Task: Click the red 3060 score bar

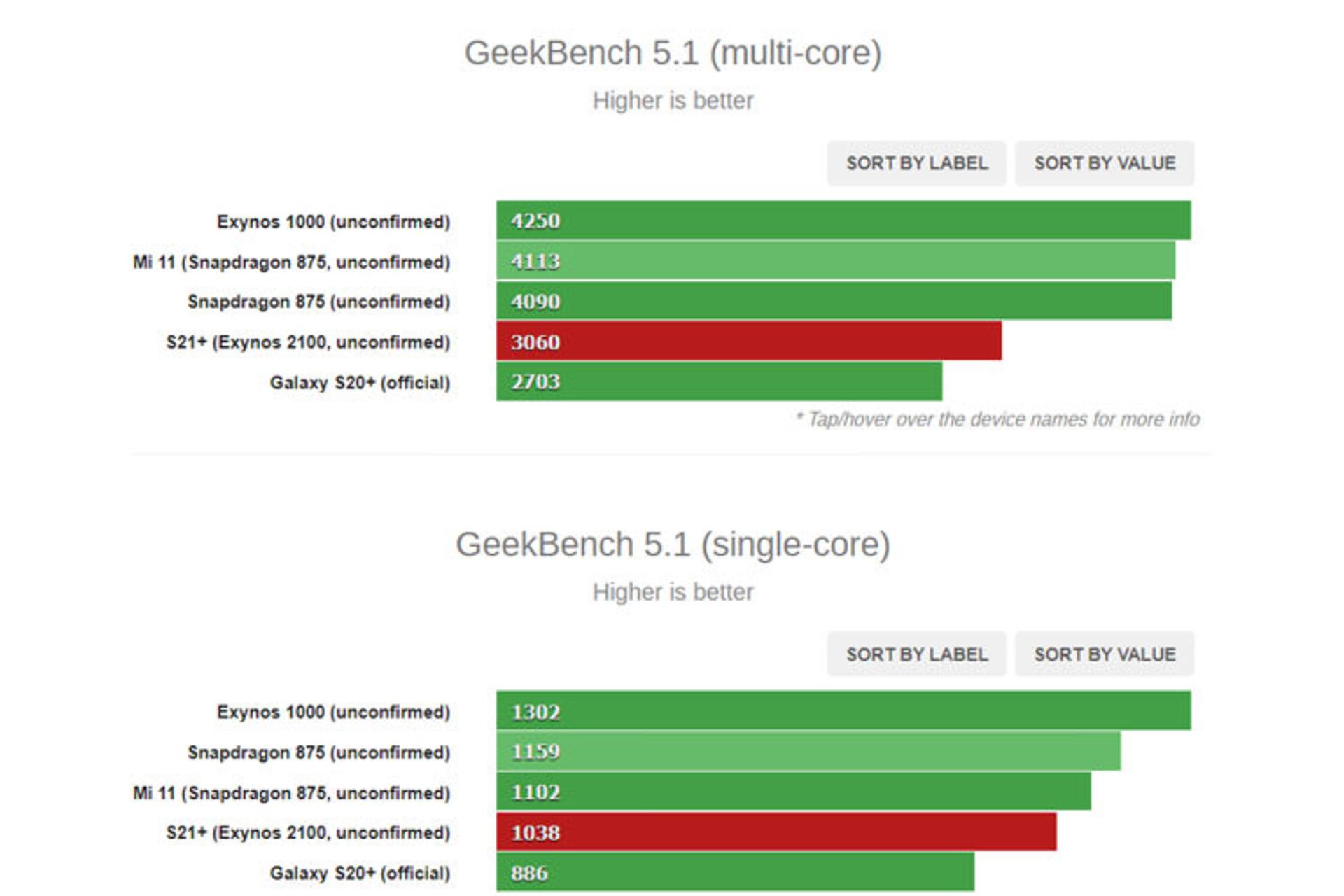Action: click(749, 341)
